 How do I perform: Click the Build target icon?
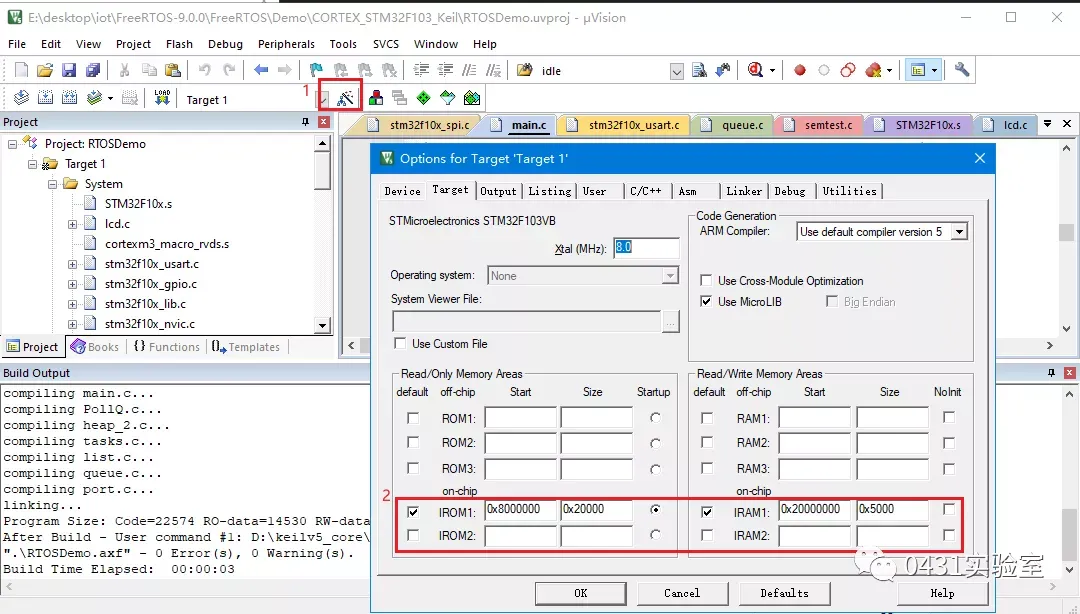click(x=45, y=98)
